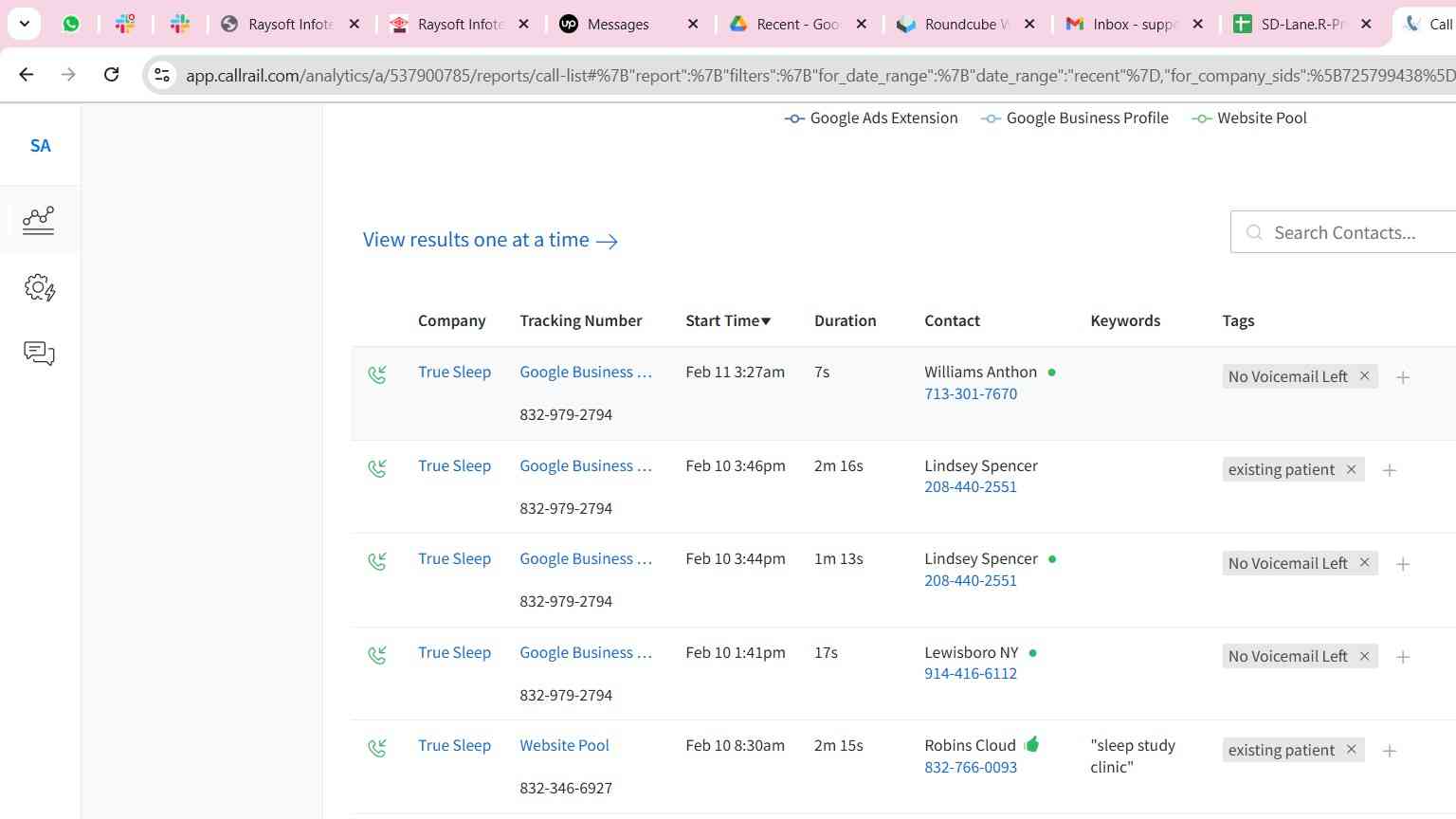Open the chat messages sidebar icon

tap(39, 354)
